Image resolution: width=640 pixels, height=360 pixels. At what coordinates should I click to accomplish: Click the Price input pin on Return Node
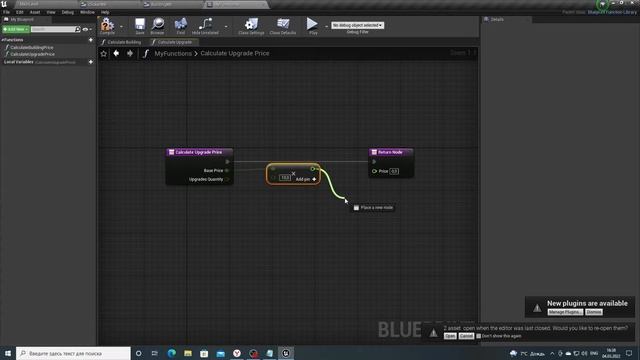pos(374,171)
